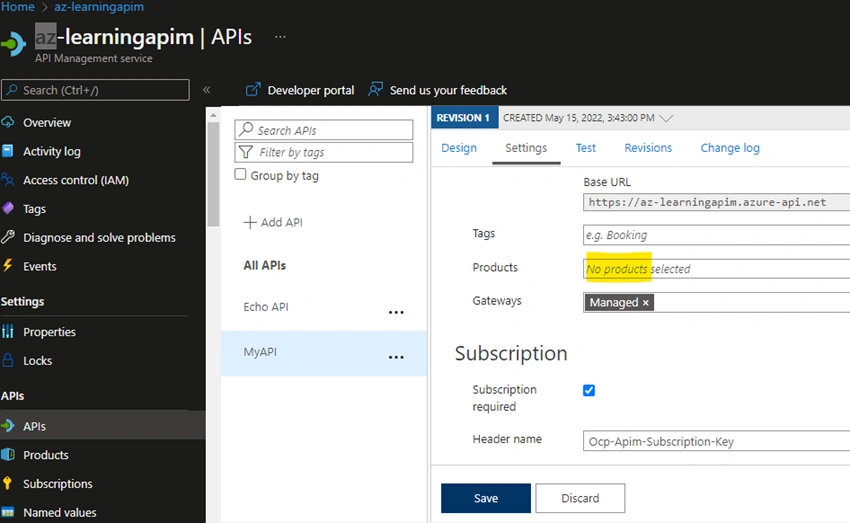Click the scrollbar up arrow
This screenshot has width=850, height=523.
point(213,115)
